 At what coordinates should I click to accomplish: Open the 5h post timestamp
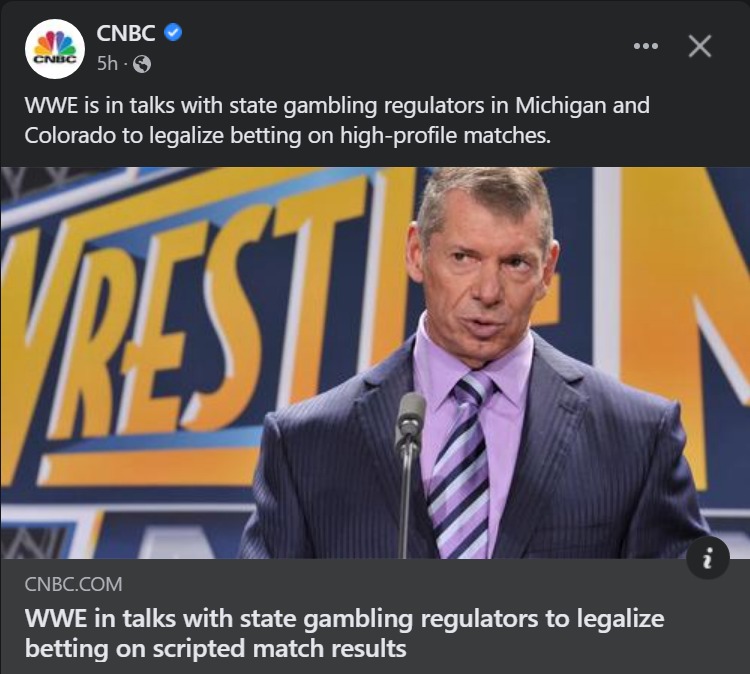coord(107,63)
